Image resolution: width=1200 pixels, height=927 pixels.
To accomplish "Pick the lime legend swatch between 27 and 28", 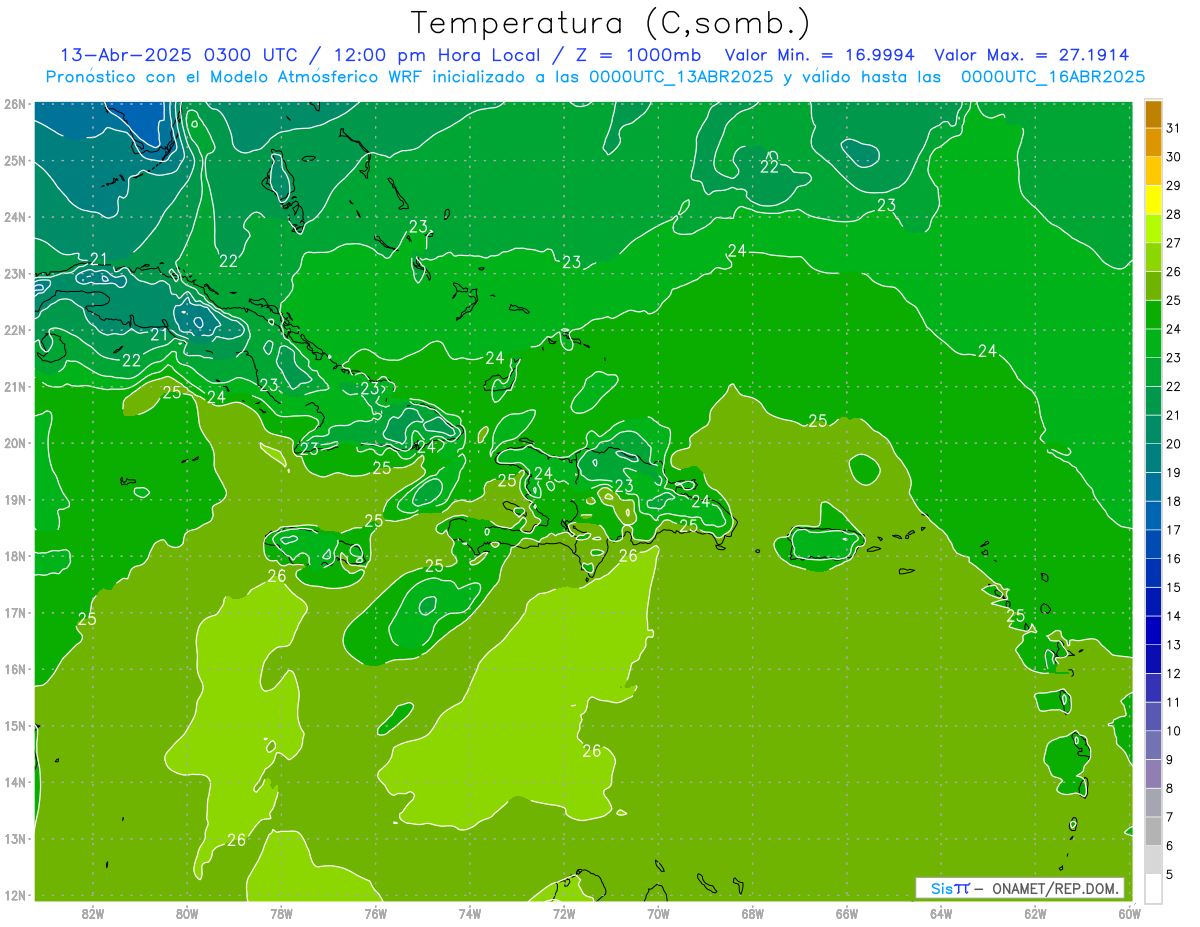I will click(x=1153, y=229).
